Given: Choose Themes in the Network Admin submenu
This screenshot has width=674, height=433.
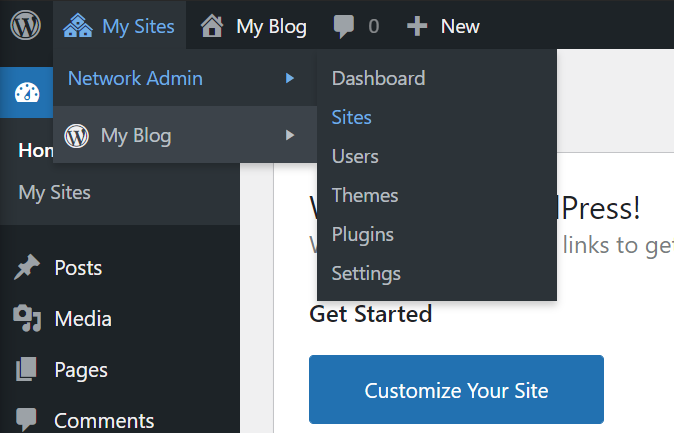Looking at the screenshot, I should tap(365, 195).
